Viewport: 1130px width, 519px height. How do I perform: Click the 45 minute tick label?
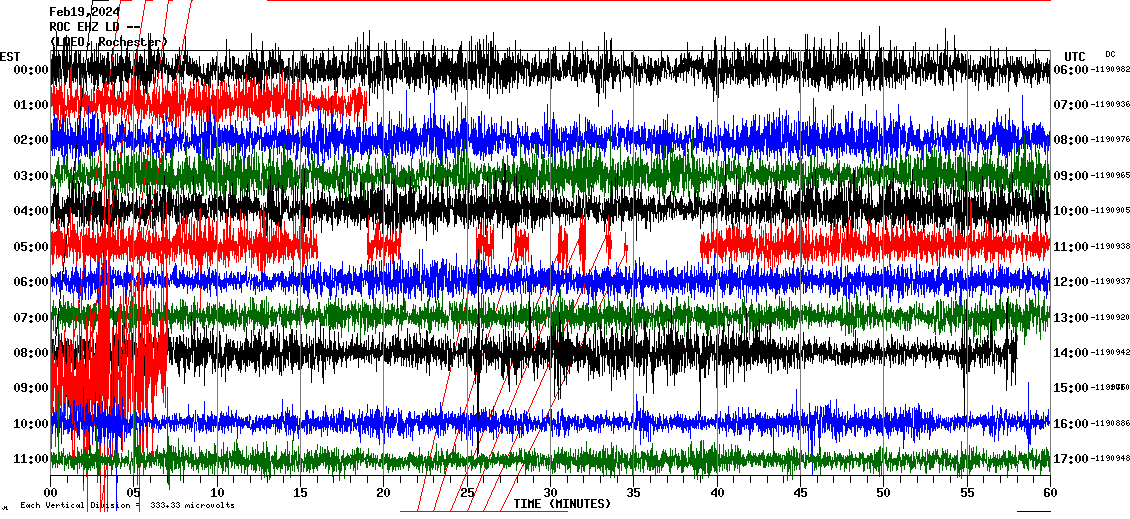click(x=800, y=493)
